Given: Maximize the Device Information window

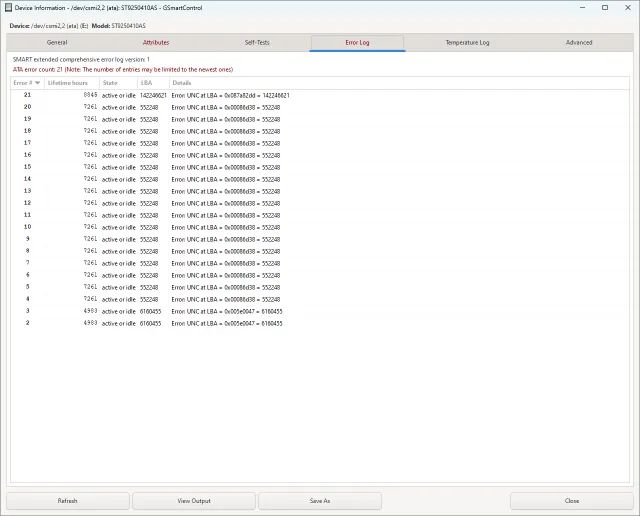Looking at the screenshot, I should (x=604, y=7).
